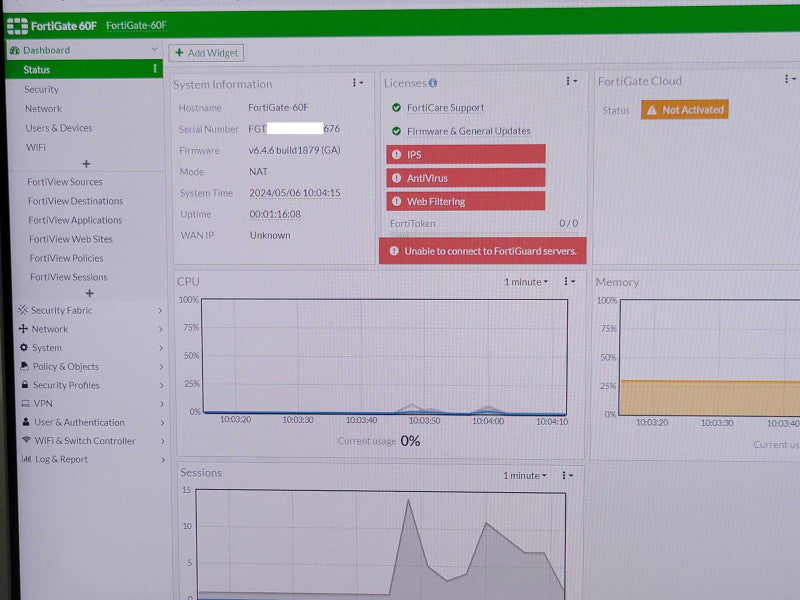Expand the Network menu chevron
This screenshot has width=800, height=600.
160,329
